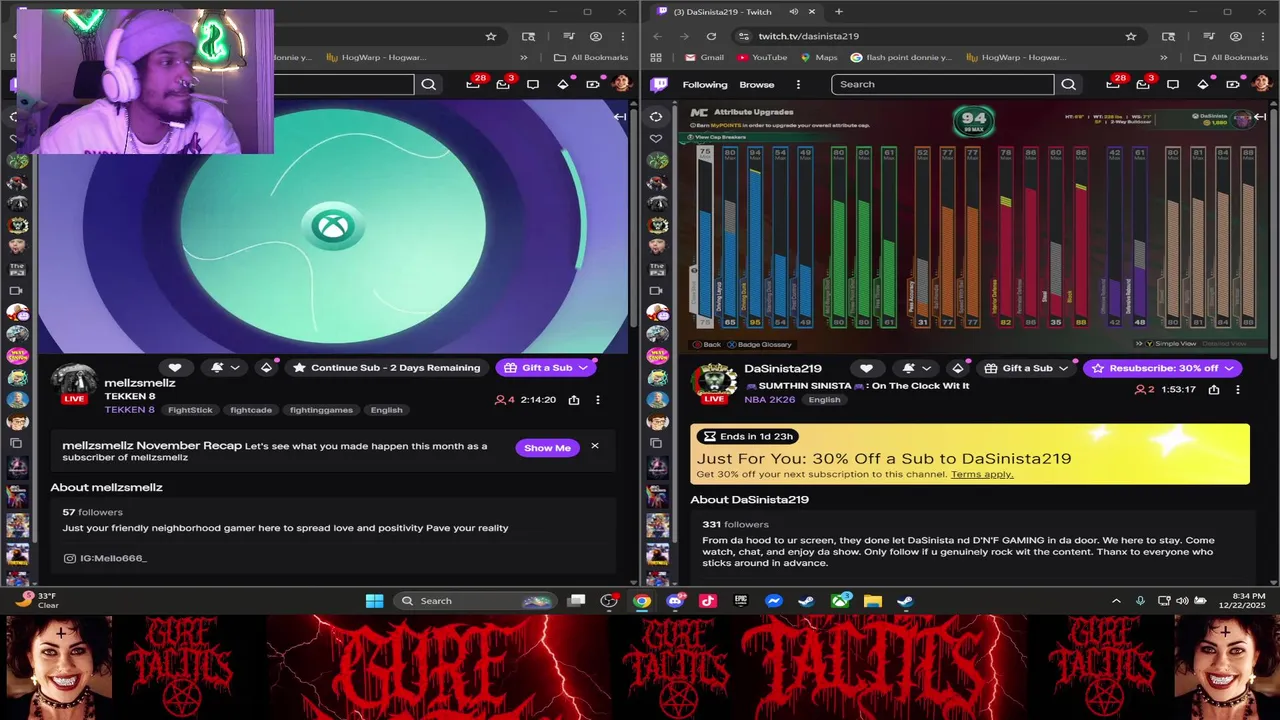The height and width of the screenshot is (720, 1280).
Task: Open Chrome profile icon in right browser window
Action: (1236, 36)
